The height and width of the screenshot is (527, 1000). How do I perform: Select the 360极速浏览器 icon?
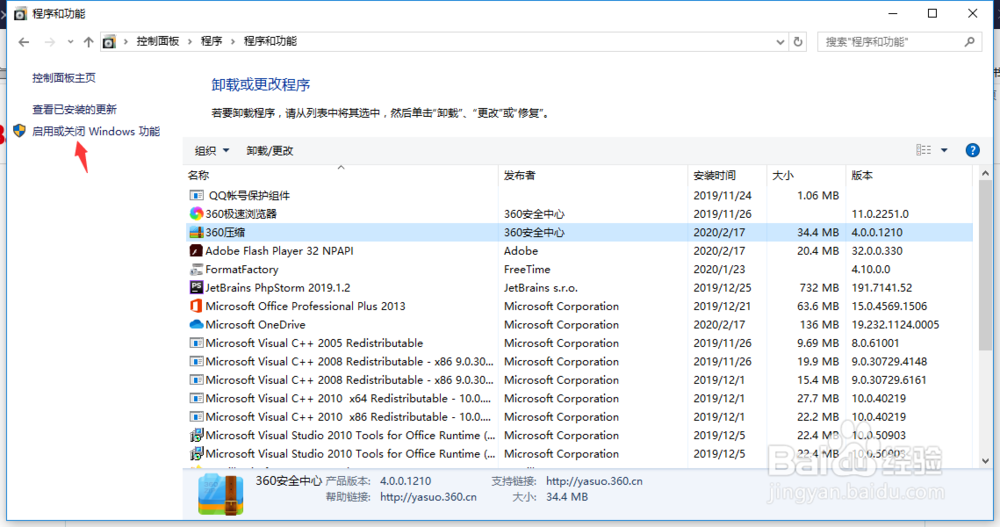coord(196,214)
